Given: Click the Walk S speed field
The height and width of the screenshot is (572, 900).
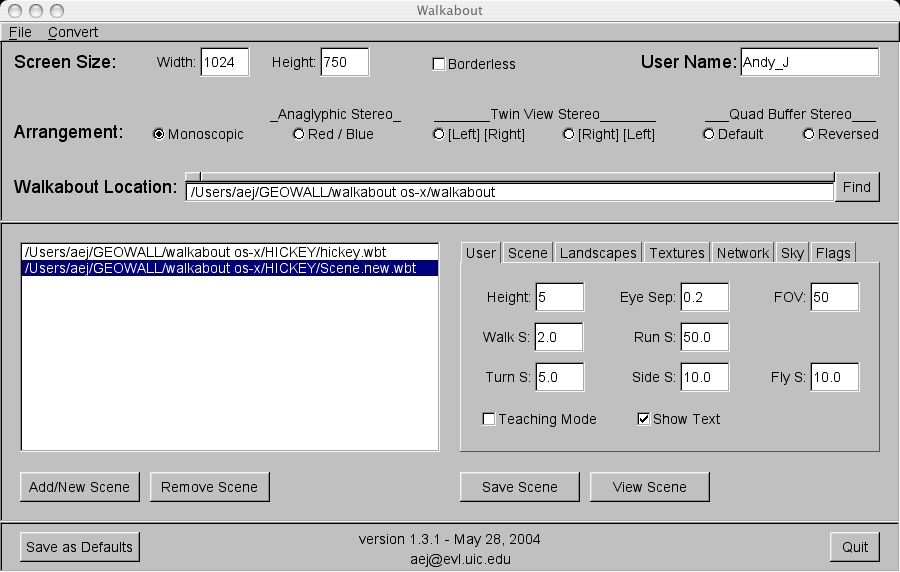Looking at the screenshot, I should tap(558, 337).
